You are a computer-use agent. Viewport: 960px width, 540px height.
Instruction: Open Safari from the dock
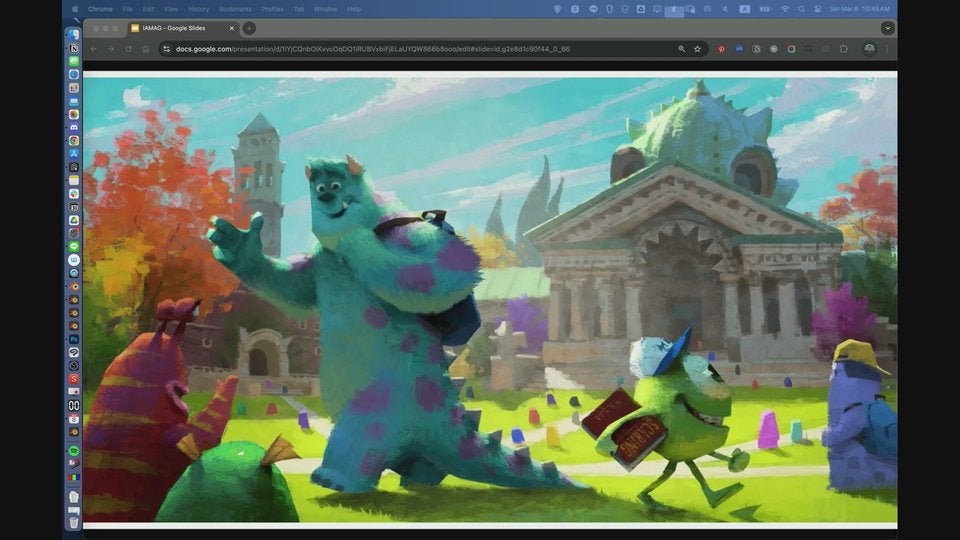(73, 75)
